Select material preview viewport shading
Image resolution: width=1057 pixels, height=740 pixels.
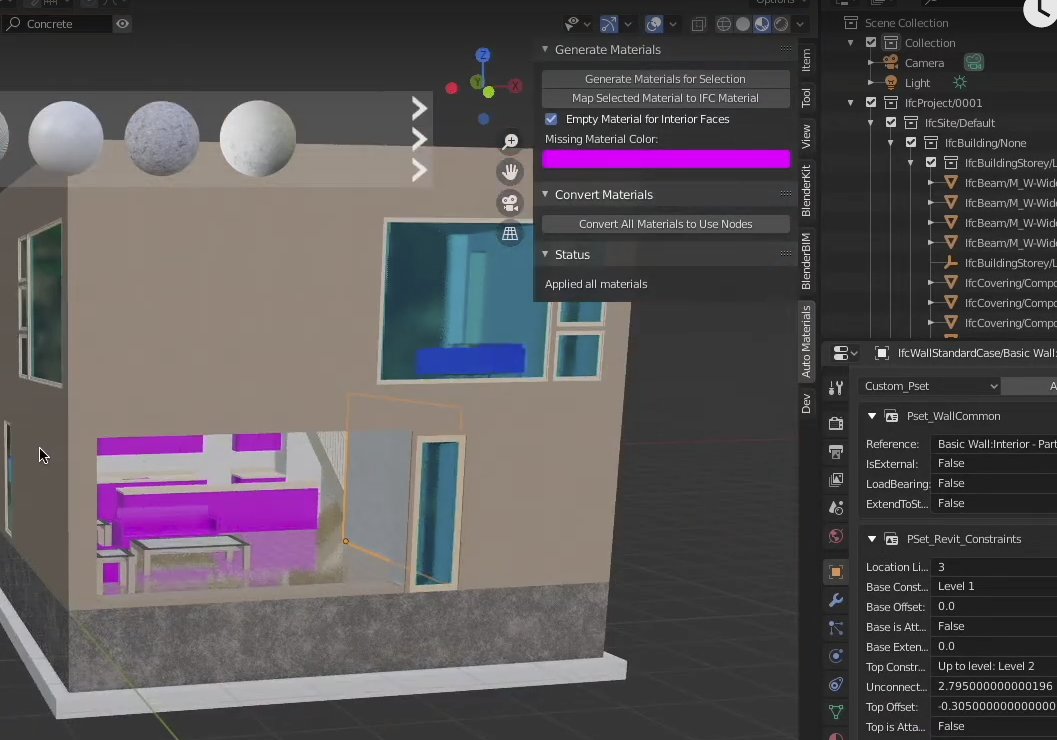(762, 24)
